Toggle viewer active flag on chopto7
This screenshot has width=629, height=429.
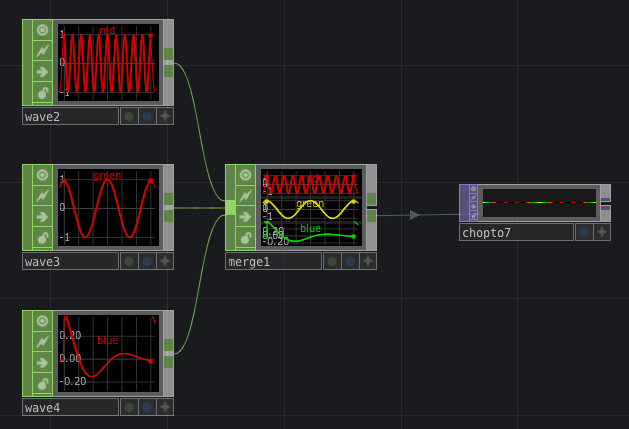[473, 189]
